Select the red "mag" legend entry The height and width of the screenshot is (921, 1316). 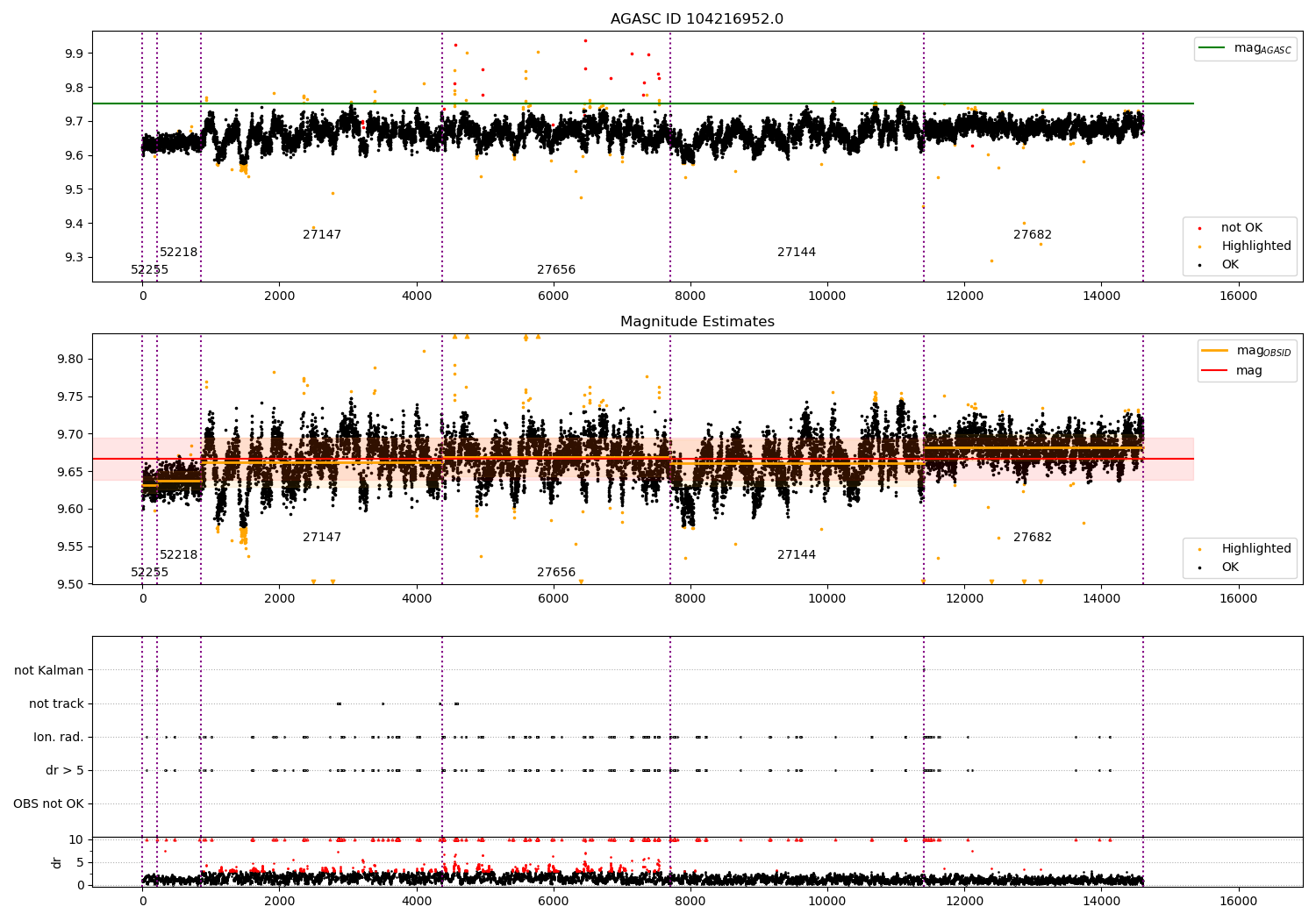click(1232, 371)
